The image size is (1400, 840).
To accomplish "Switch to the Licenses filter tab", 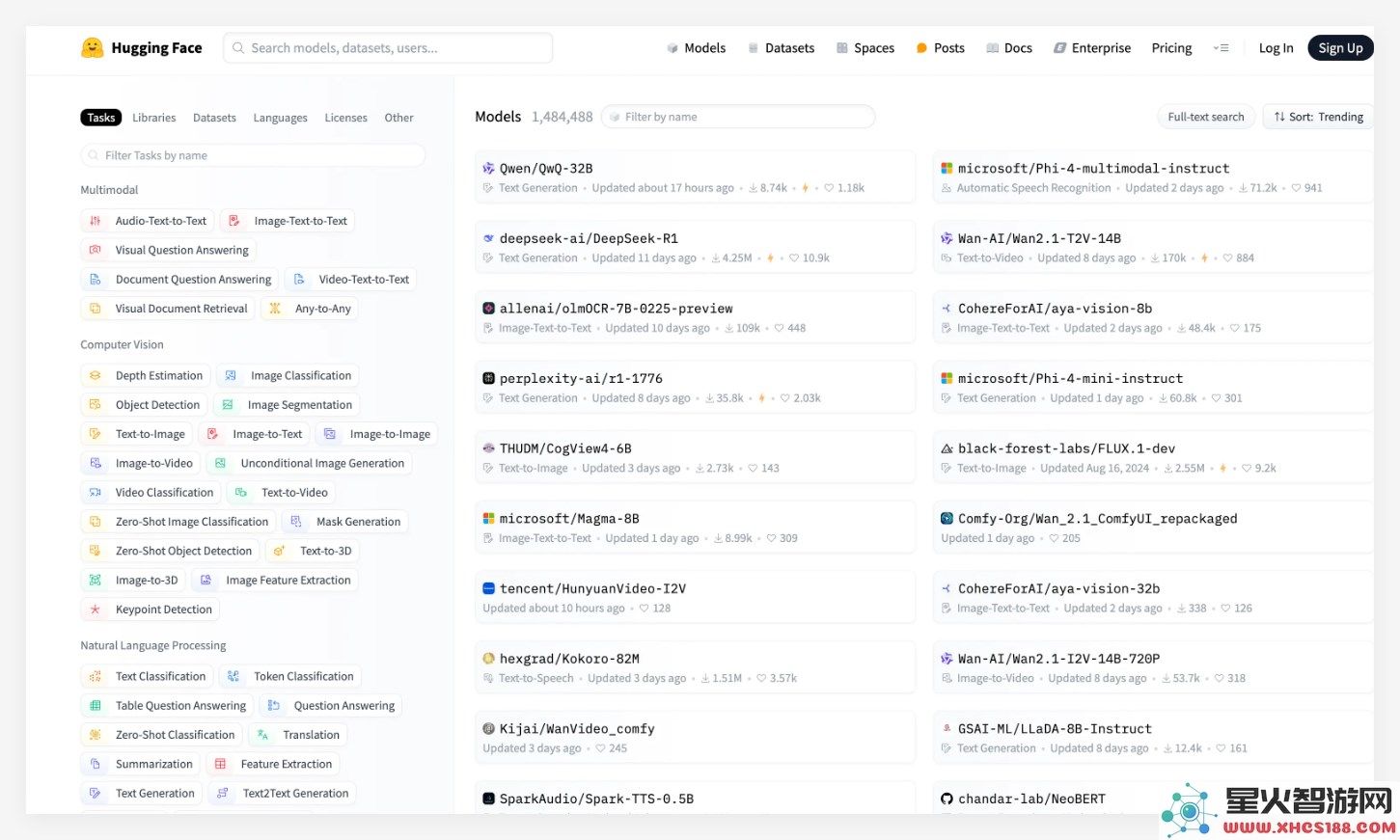I will tap(345, 118).
